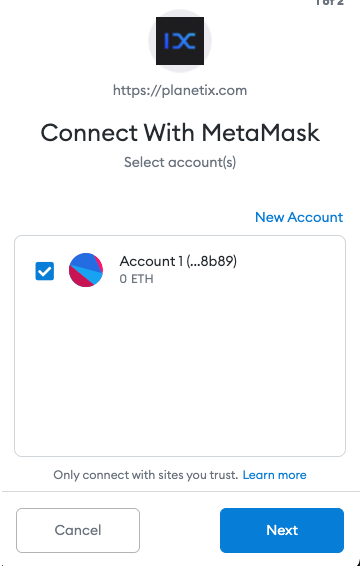360x566 pixels.
Task: Click the pink segment of the account avatar
Action: point(79,279)
